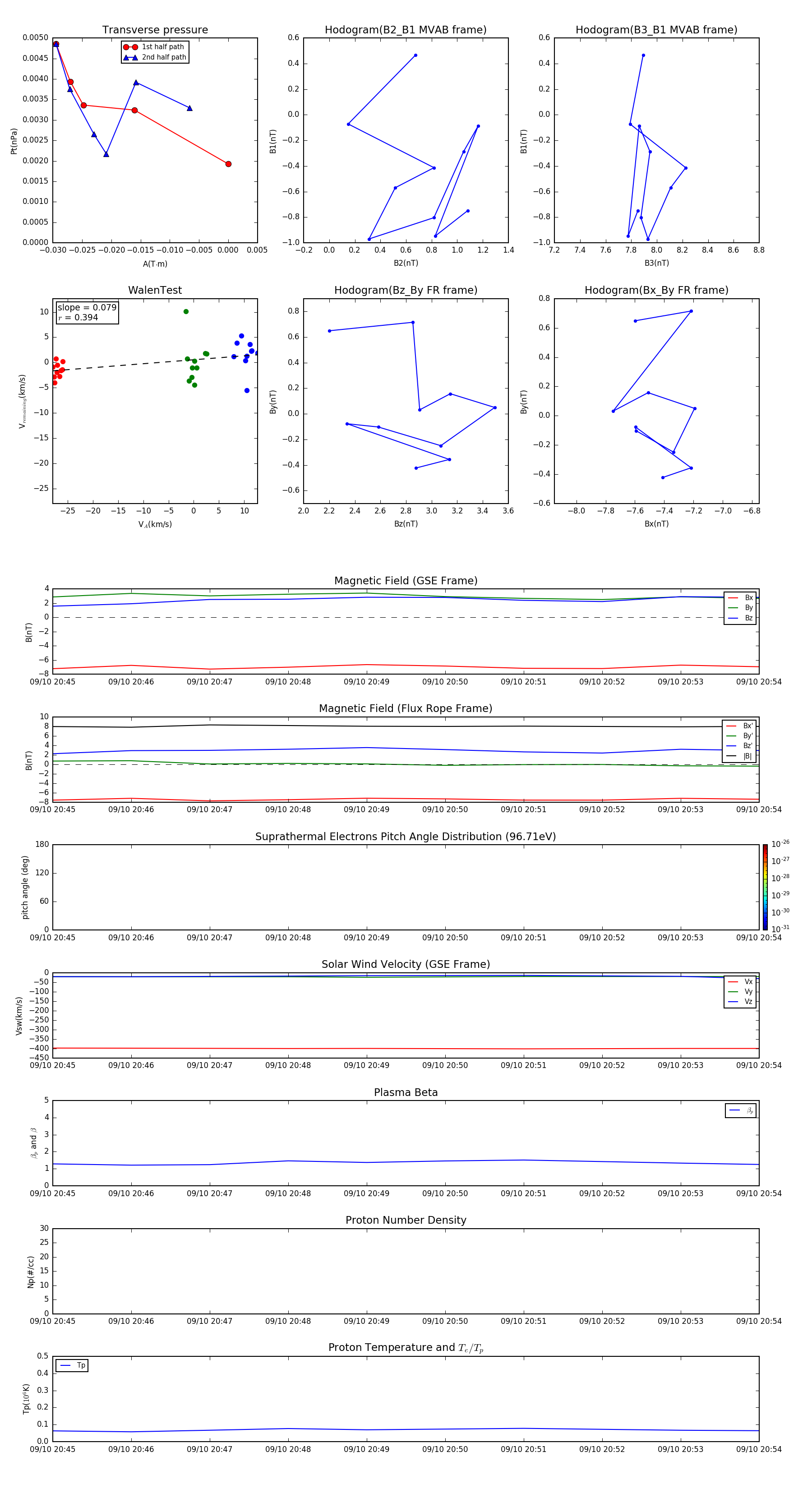Click the 'Hodogram(Bz_By FR frame)' title
This screenshot has width=812, height=1489.
click(406, 290)
